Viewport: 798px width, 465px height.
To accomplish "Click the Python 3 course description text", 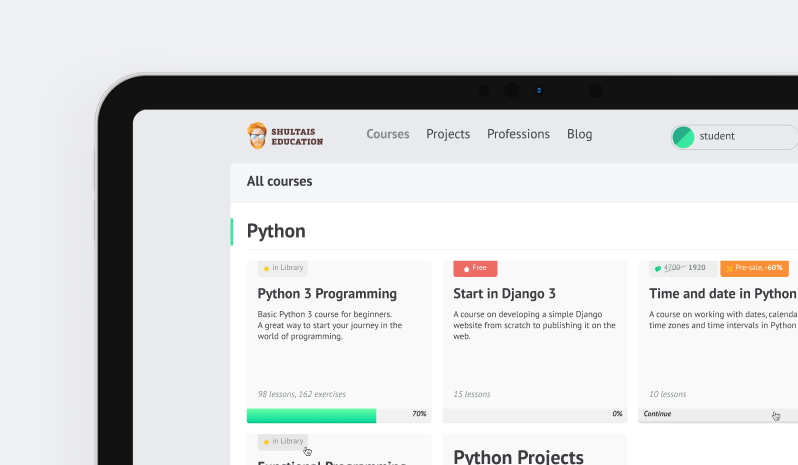I will coord(330,325).
